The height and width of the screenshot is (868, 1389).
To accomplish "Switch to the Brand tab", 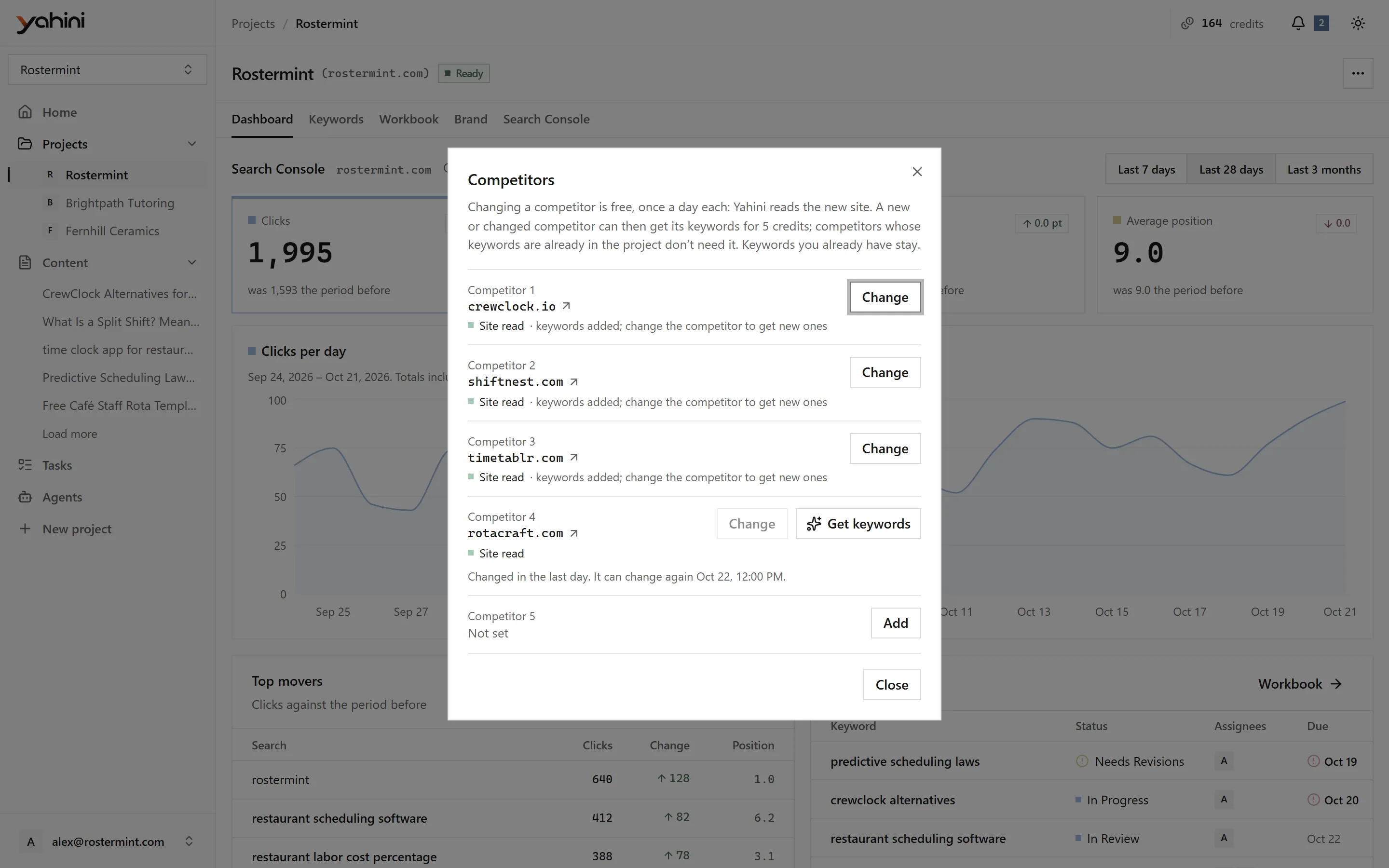I will (471, 120).
